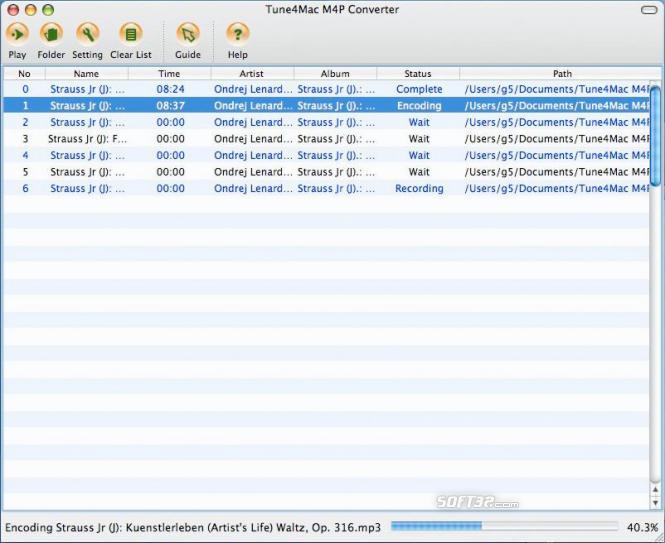665x543 pixels.
Task: Click the Album cell in row 5
Action: click(x=336, y=172)
